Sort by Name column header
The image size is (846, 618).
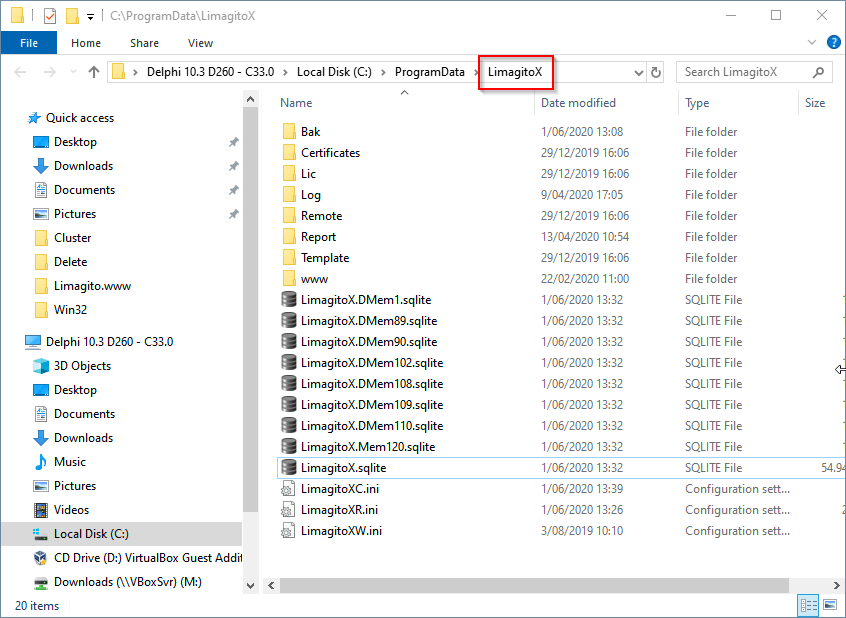tap(296, 103)
